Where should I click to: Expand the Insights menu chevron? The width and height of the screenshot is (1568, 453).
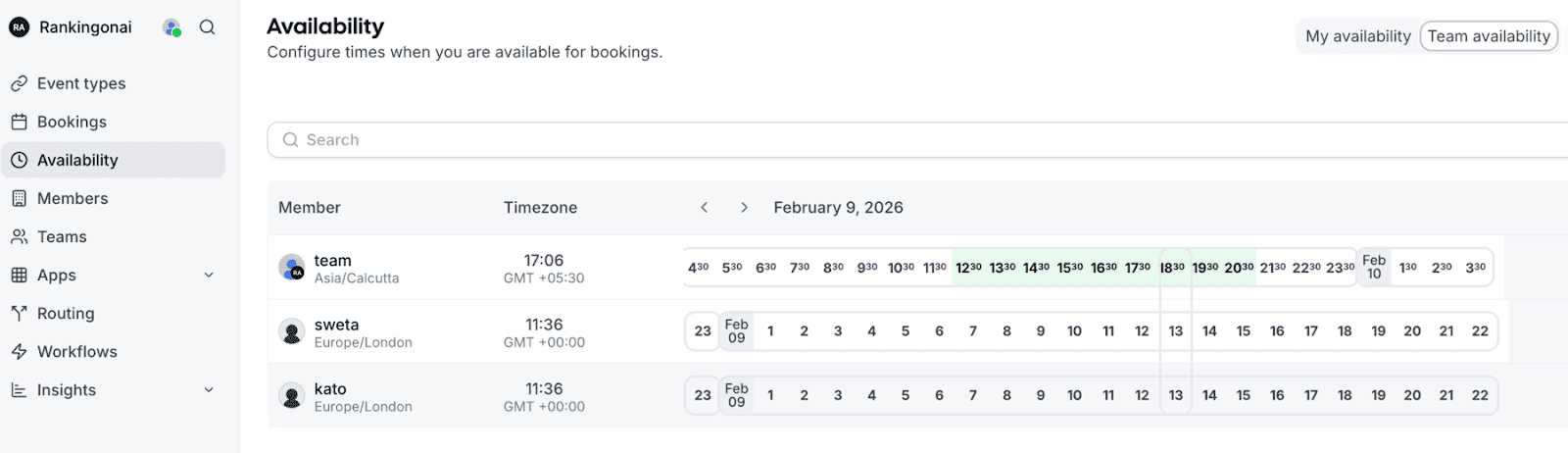pos(209,390)
